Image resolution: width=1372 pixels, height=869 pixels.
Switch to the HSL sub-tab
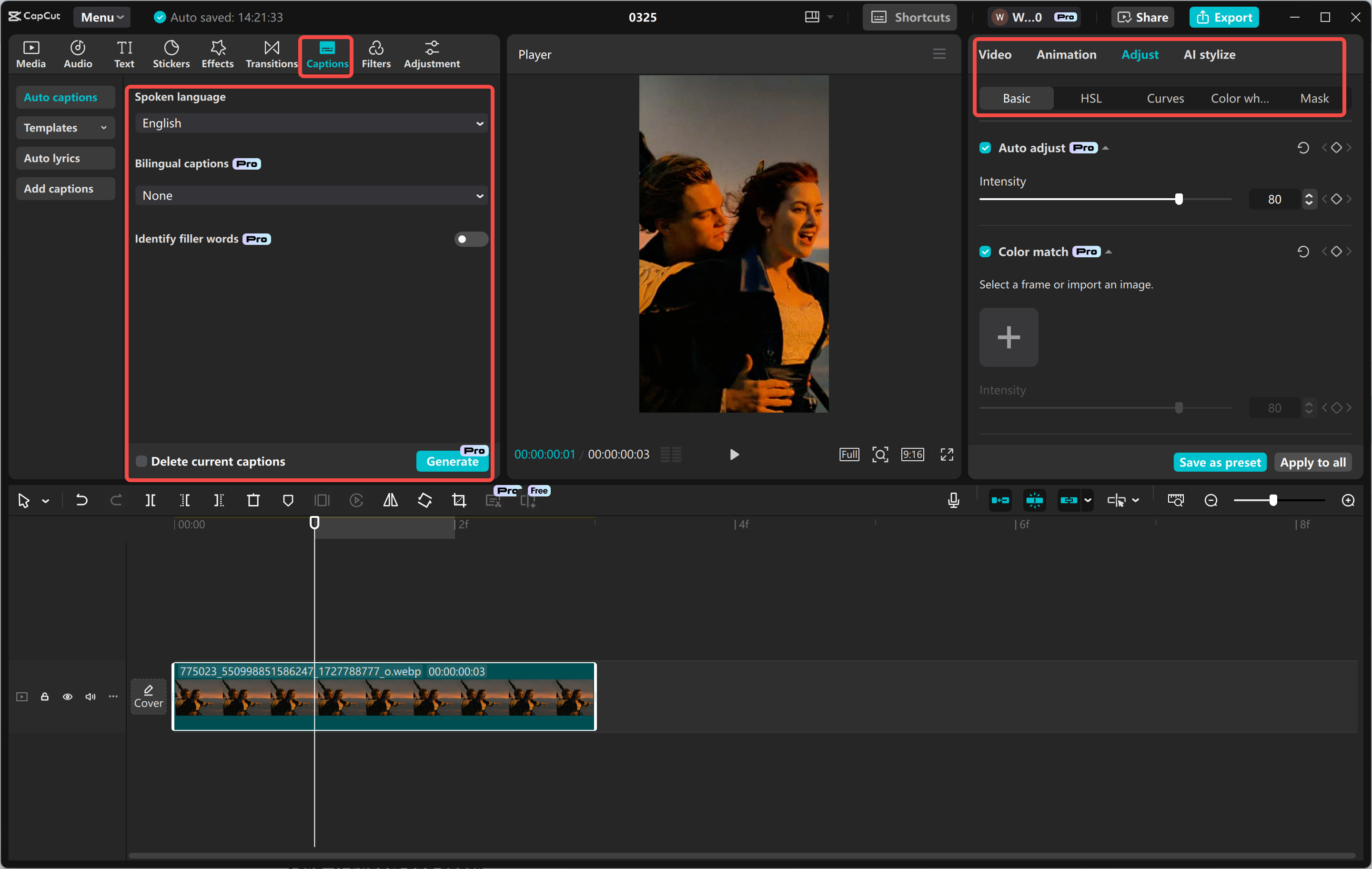click(x=1090, y=98)
